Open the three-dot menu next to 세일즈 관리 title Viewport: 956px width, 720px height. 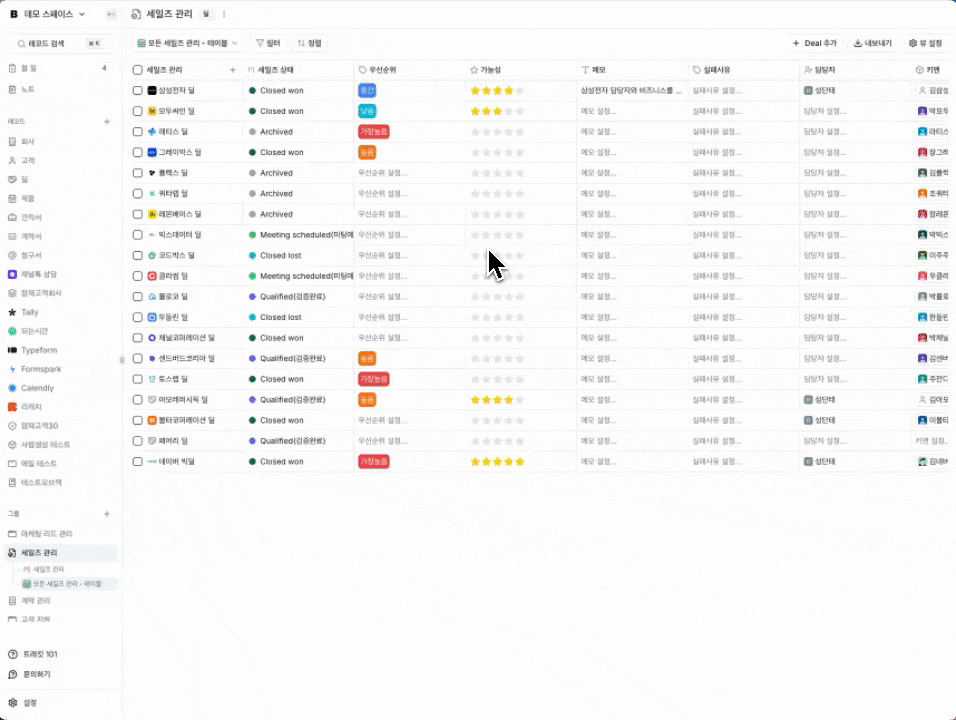tap(224, 14)
